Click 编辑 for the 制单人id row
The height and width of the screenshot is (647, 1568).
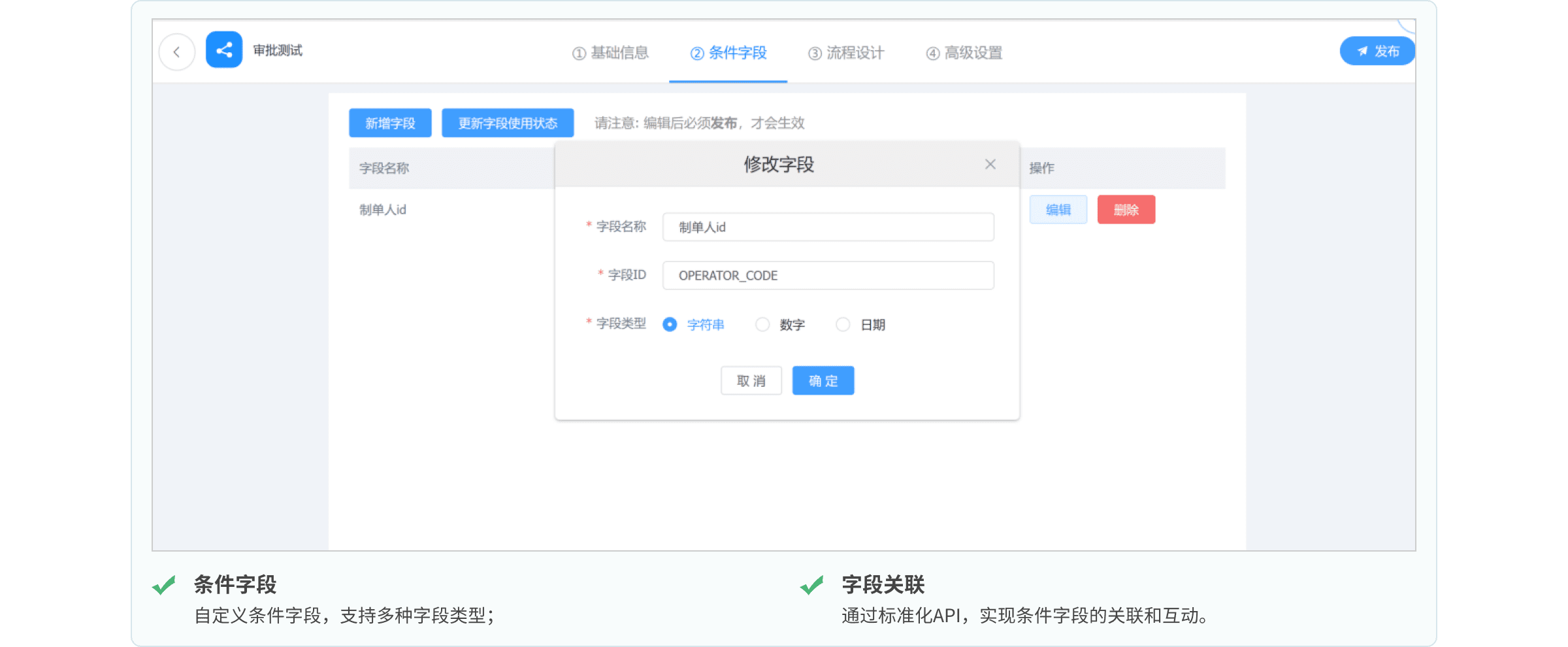tap(1058, 210)
